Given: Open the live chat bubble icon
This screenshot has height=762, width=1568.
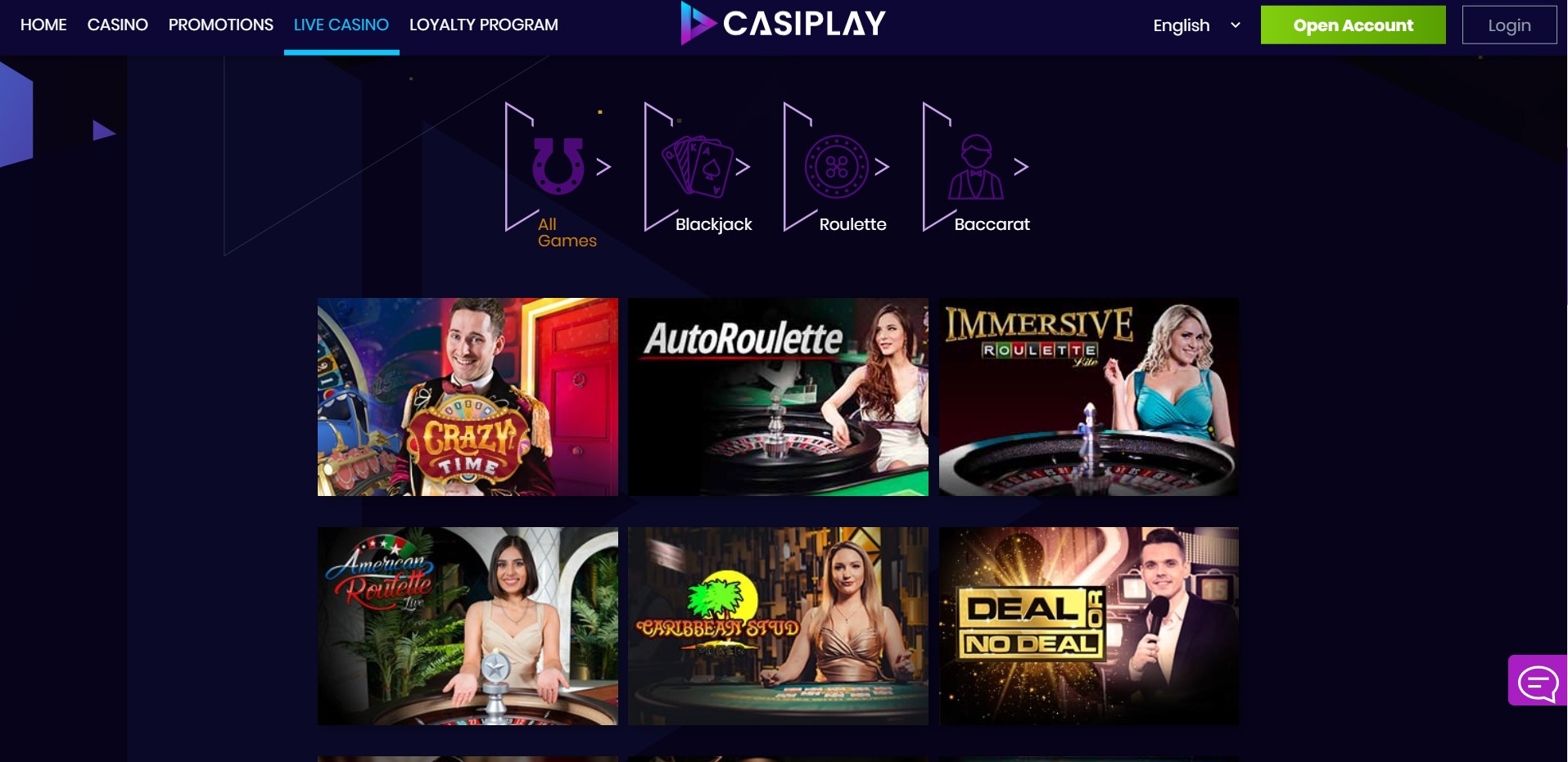Looking at the screenshot, I should 1538,680.
